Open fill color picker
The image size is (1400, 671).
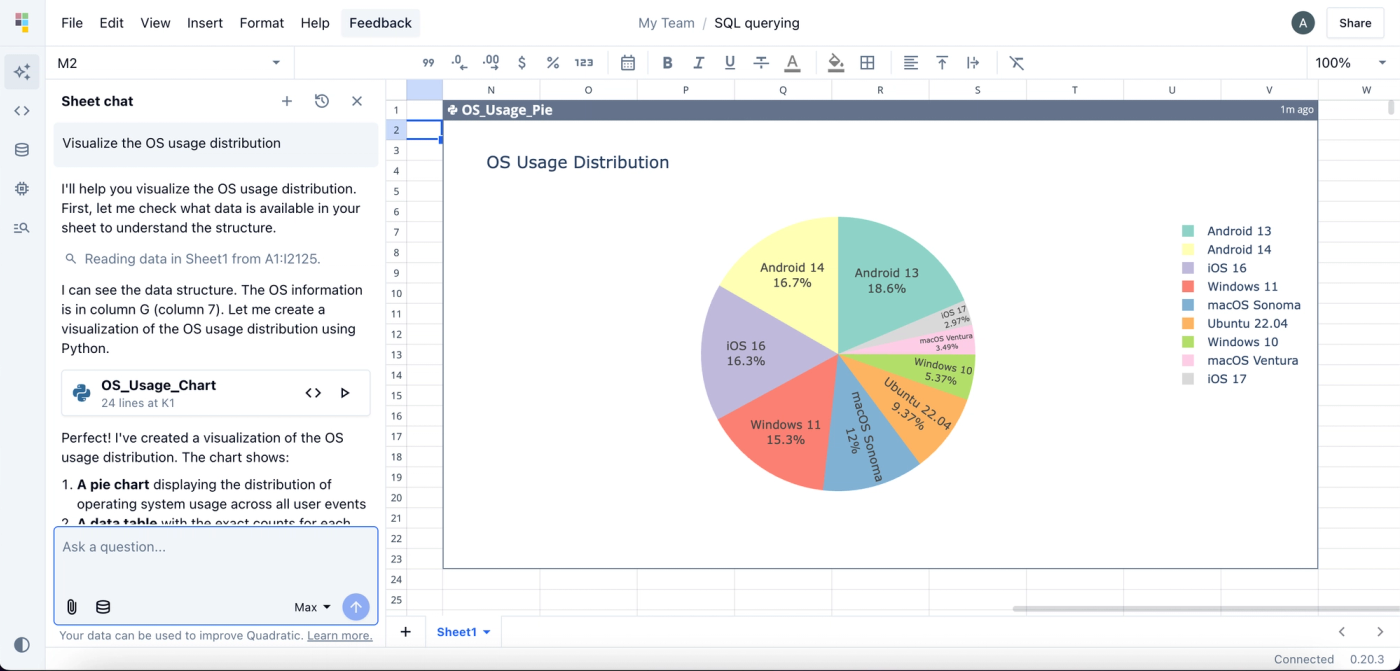click(x=836, y=63)
